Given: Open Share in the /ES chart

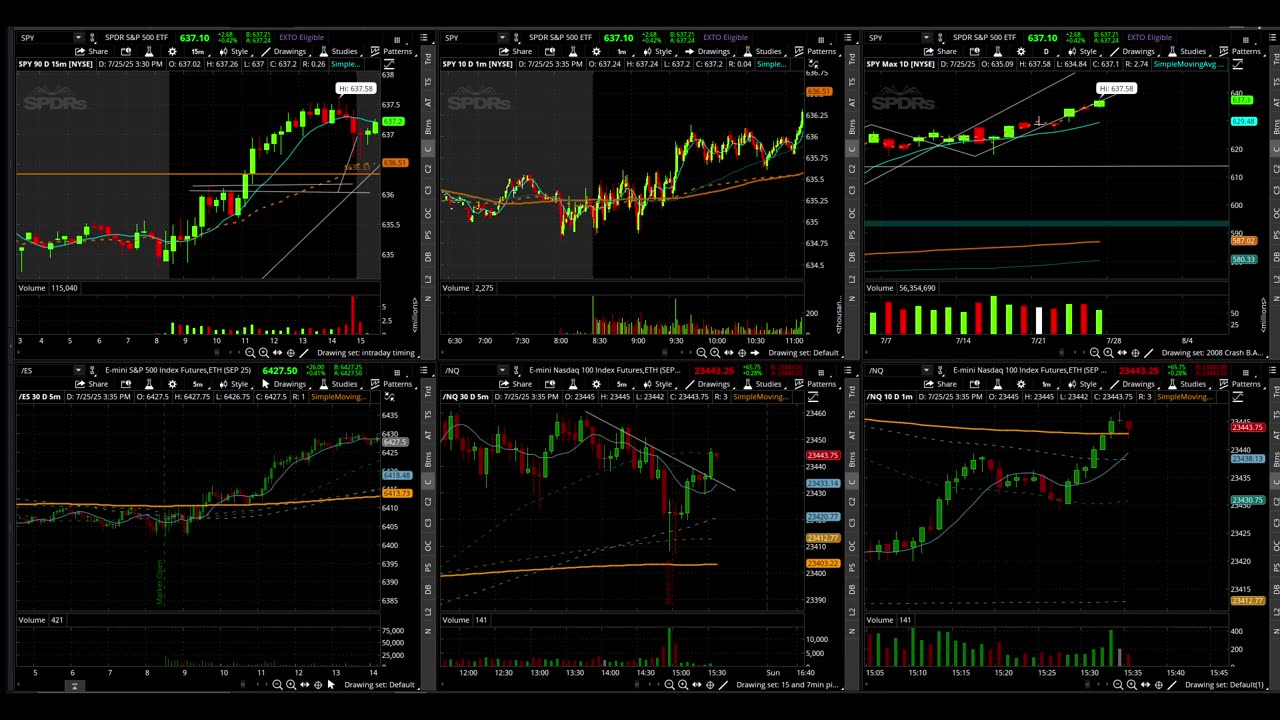Looking at the screenshot, I should click(x=92, y=384).
